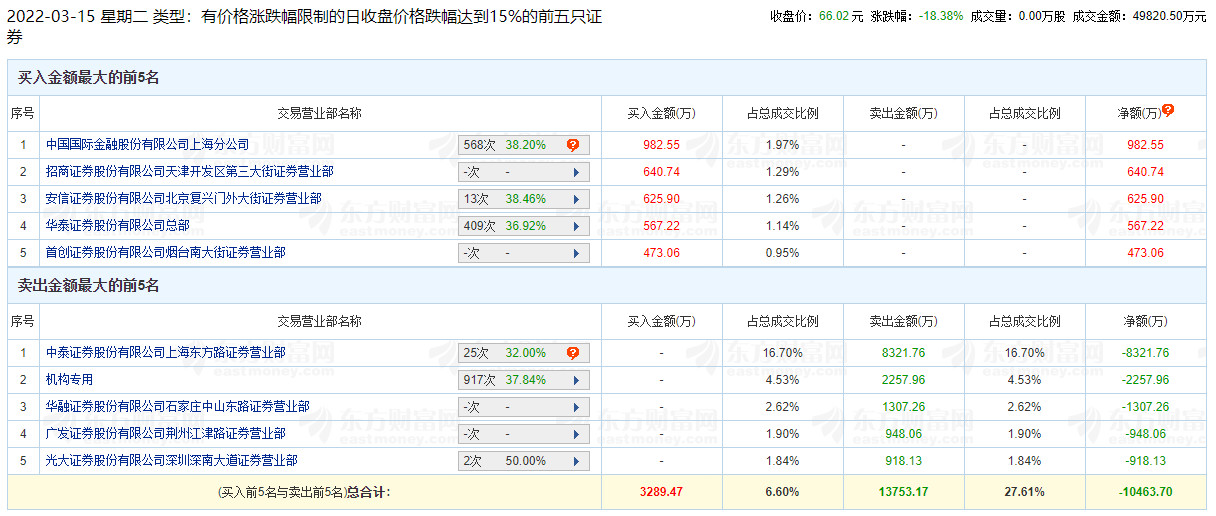Expand the arrow in 409次 36.92% box
The width and height of the screenshot is (1216, 516).
point(576,226)
